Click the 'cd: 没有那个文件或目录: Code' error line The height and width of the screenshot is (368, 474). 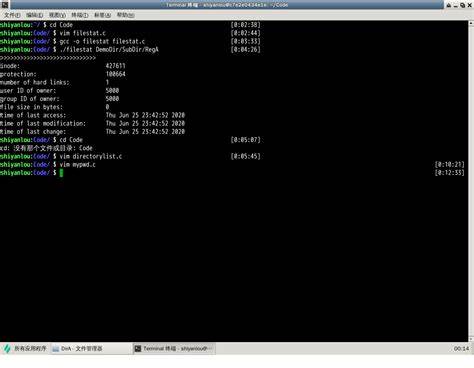tap(46, 148)
